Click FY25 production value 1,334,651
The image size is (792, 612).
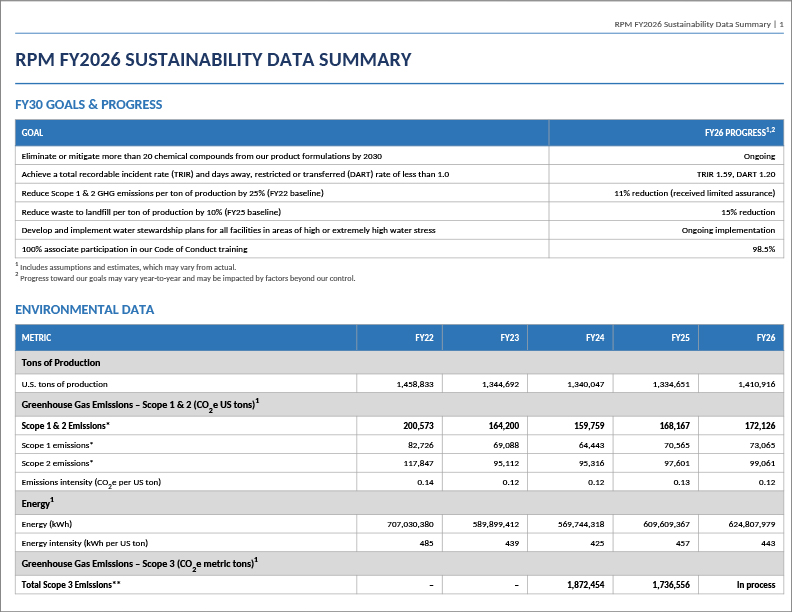coord(671,384)
